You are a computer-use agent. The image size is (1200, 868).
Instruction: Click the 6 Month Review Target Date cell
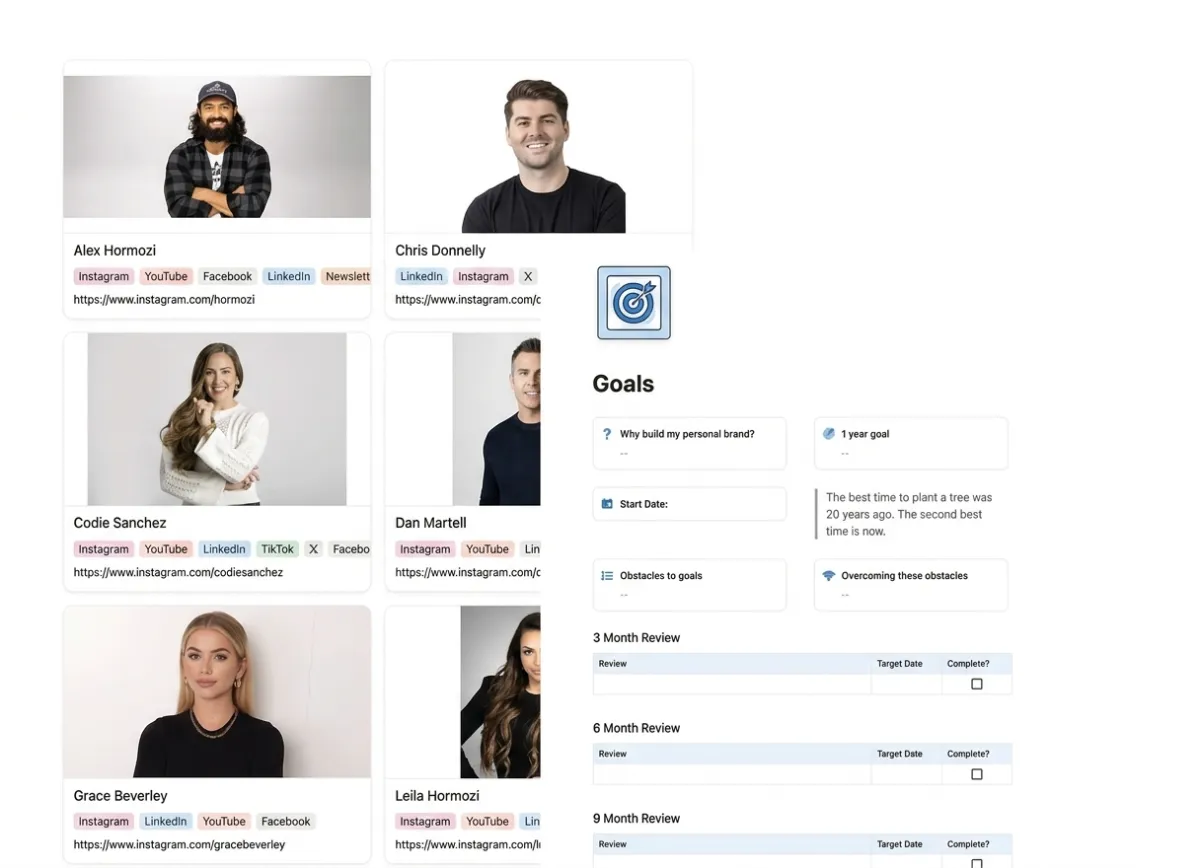click(906, 774)
